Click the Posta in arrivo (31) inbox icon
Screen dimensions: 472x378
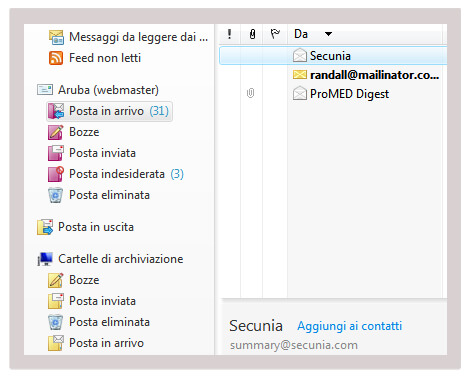click(56, 111)
